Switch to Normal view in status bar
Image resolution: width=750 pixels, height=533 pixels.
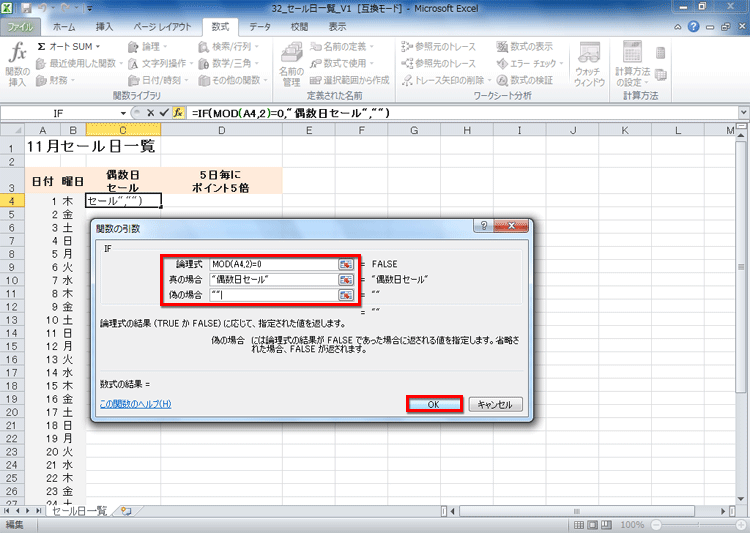click(579, 525)
